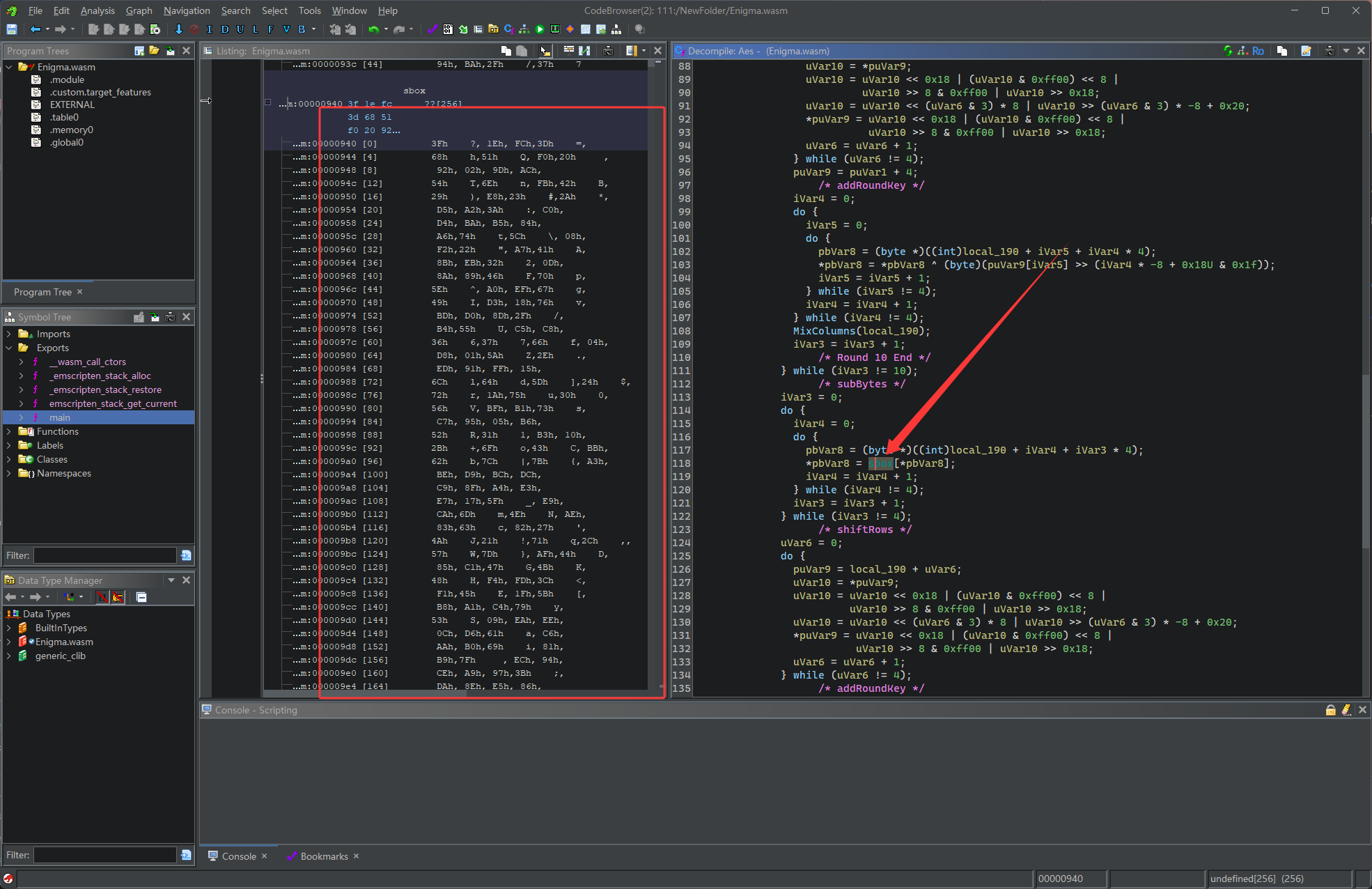Screen dimensions: 1372x889
Task: Open Data Type Manager filter options icon
Action: [x=186, y=855]
